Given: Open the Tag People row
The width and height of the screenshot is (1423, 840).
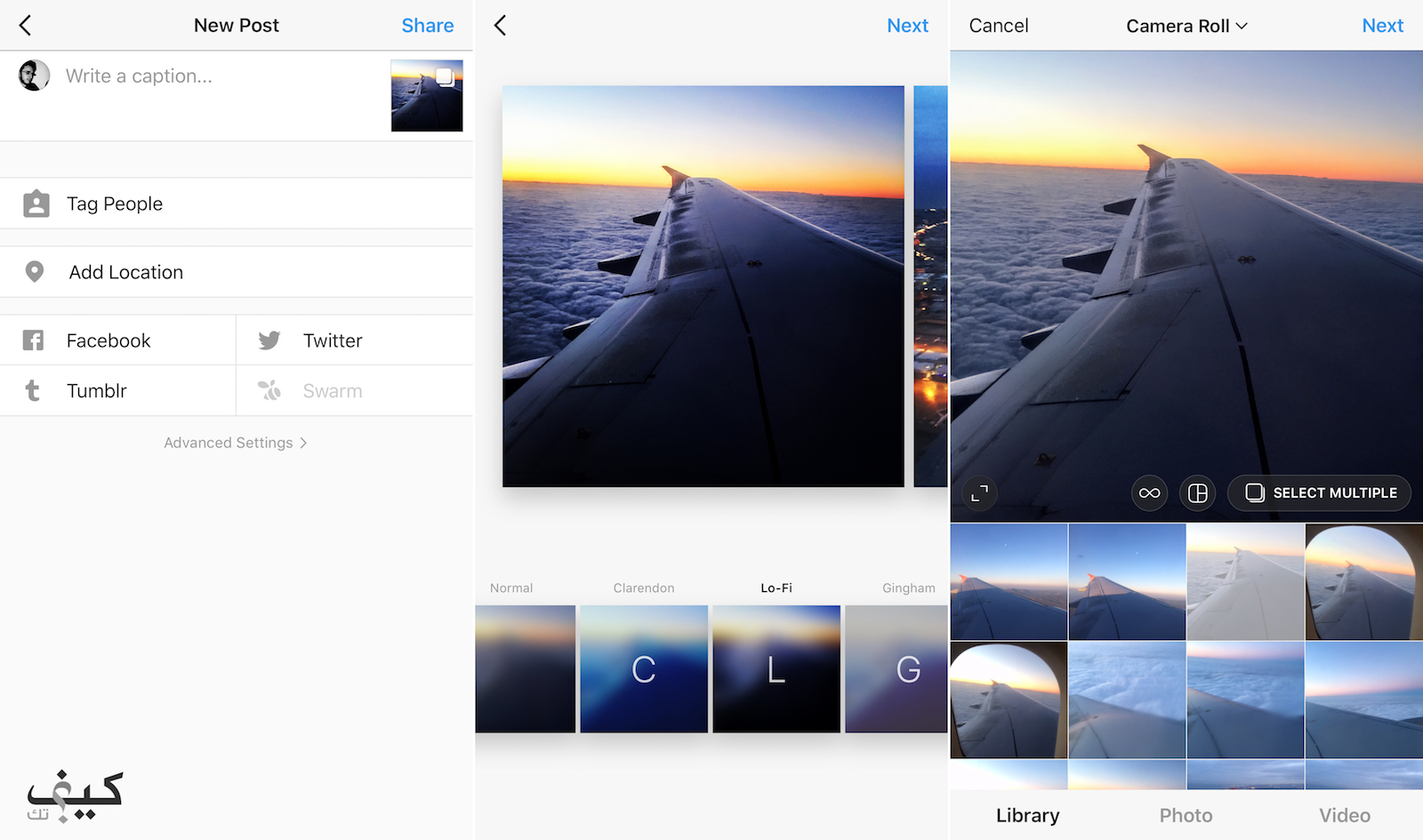Looking at the screenshot, I should (x=237, y=204).
